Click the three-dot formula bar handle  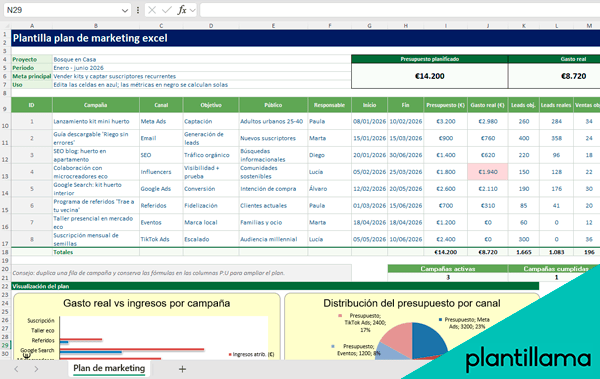point(138,10)
